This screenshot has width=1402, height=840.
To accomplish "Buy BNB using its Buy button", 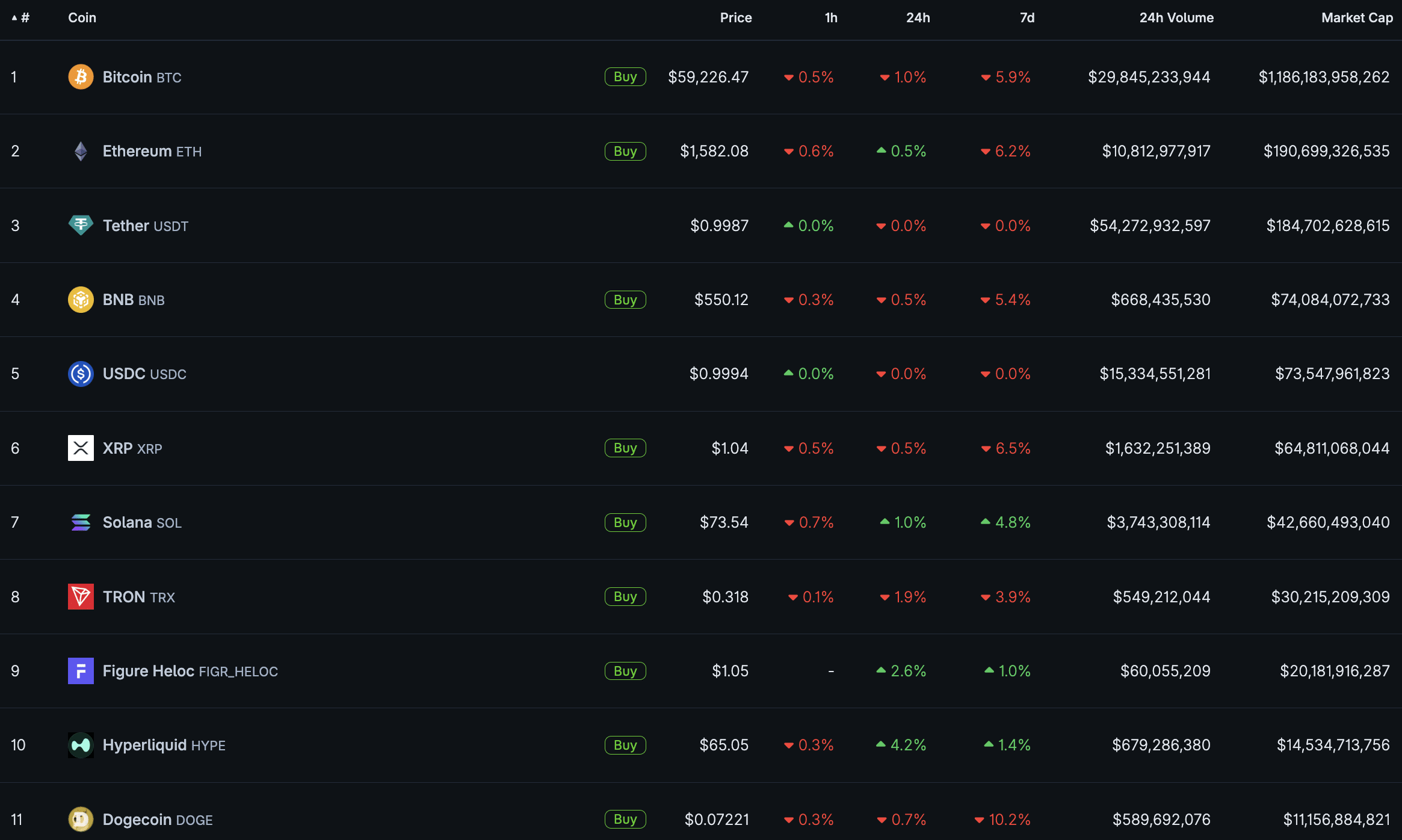I will [x=625, y=300].
